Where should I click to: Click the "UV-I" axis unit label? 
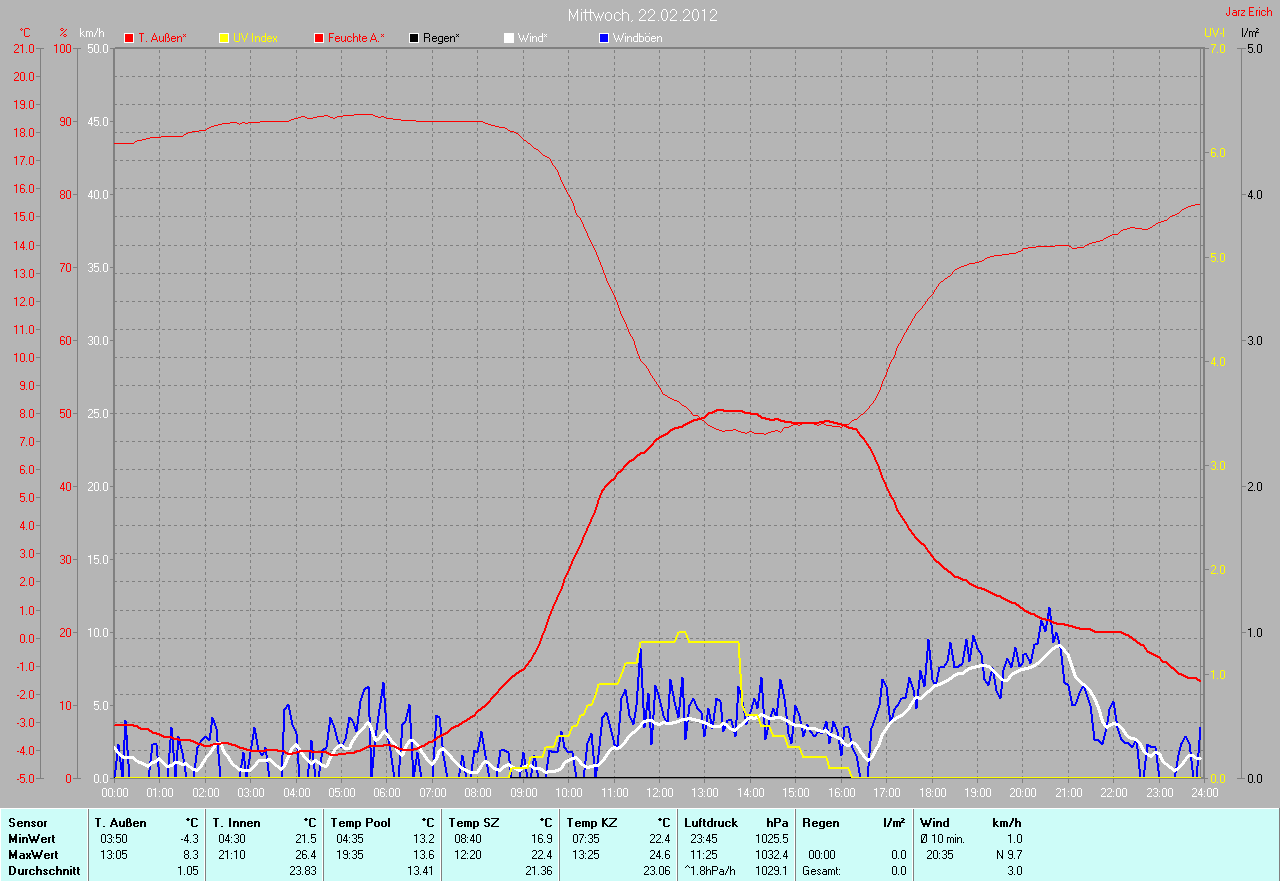tap(1214, 33)
